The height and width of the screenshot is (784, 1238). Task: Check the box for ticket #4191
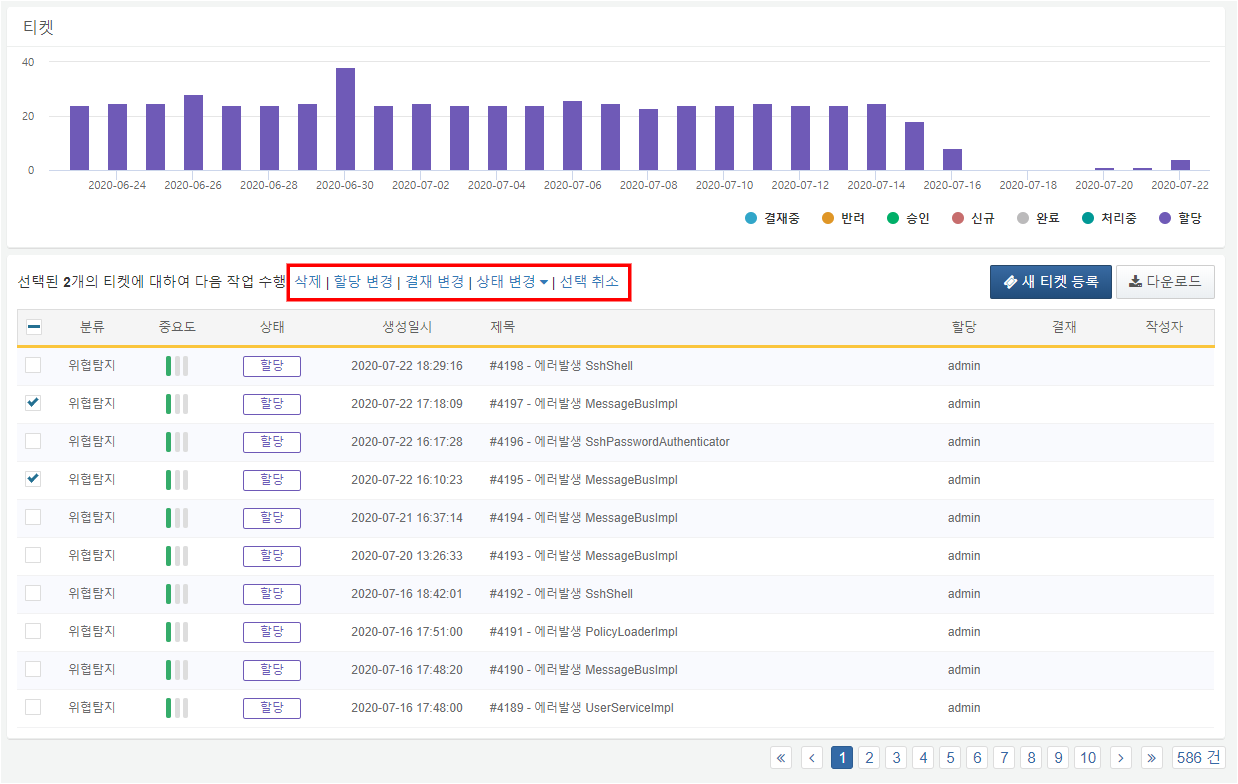33,631
